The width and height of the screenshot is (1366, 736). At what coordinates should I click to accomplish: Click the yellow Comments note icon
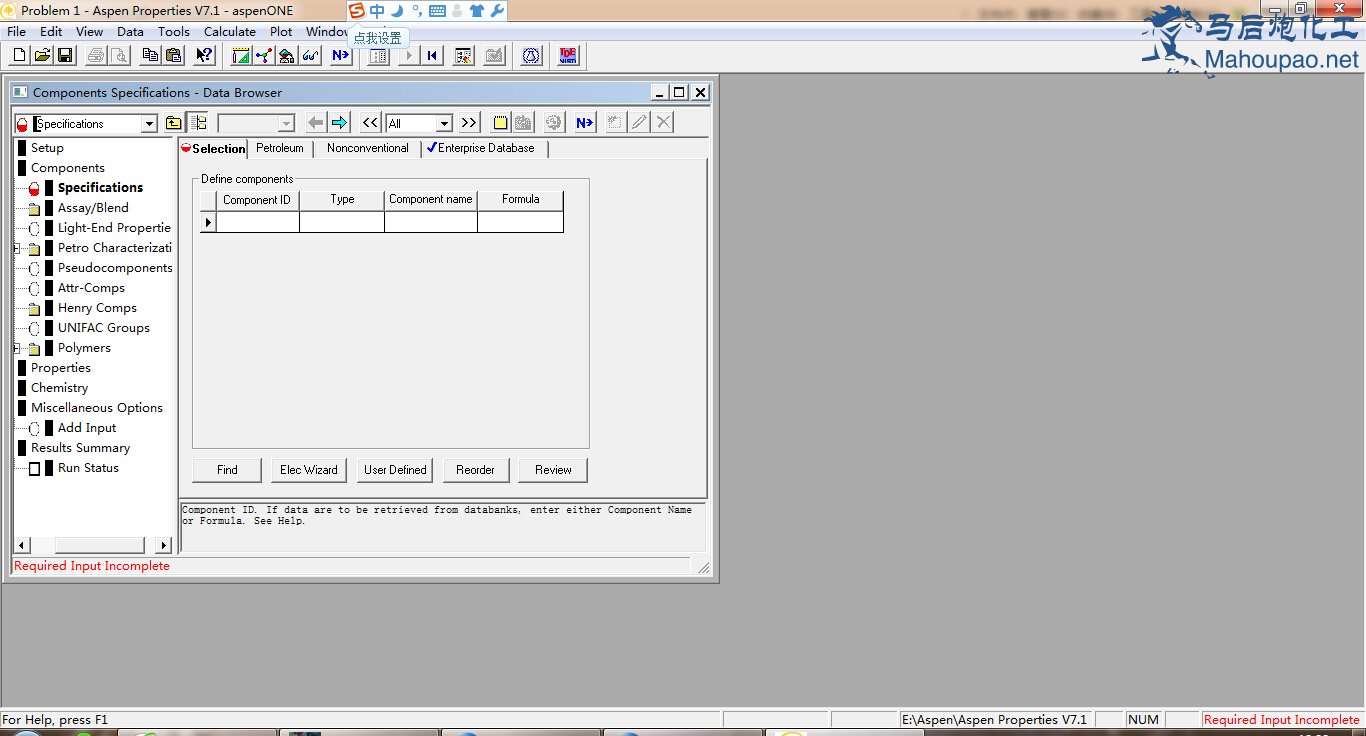[500, 123]
